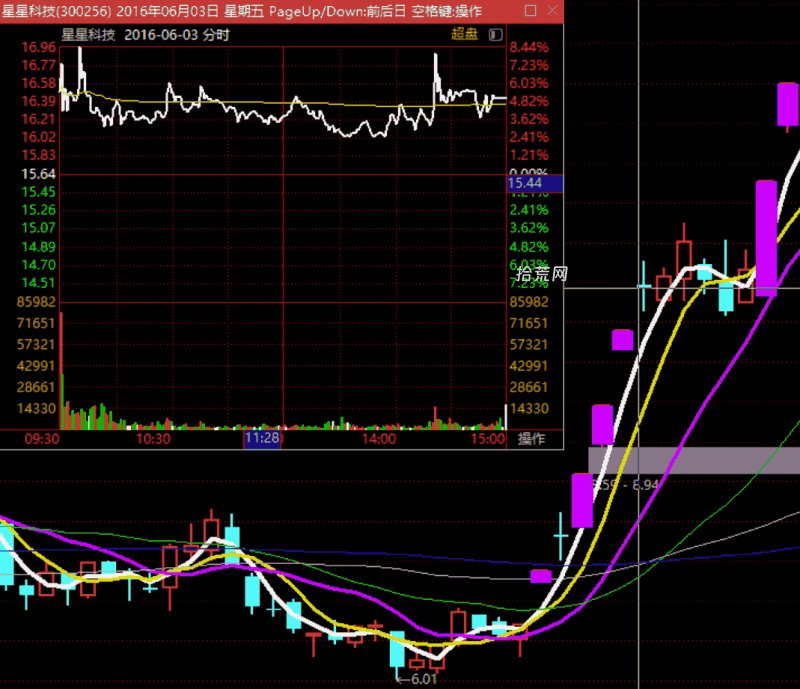Click the 16.21 price axis label
Image resolution: width=800 pixels, height=689 pixels.
click(x=38, y=119)
